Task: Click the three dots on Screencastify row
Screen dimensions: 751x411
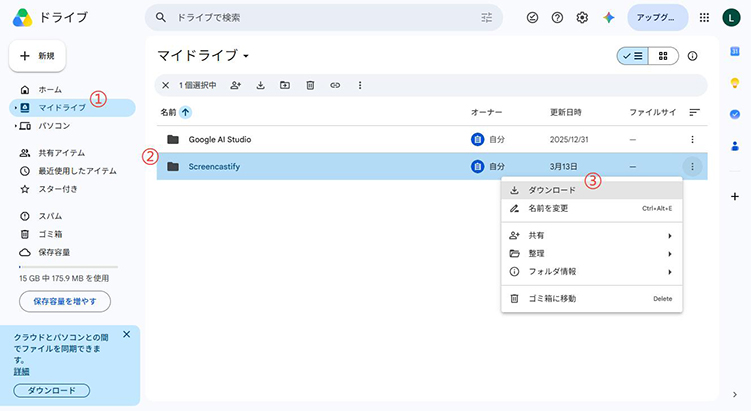Action: (x=692, y=167)
